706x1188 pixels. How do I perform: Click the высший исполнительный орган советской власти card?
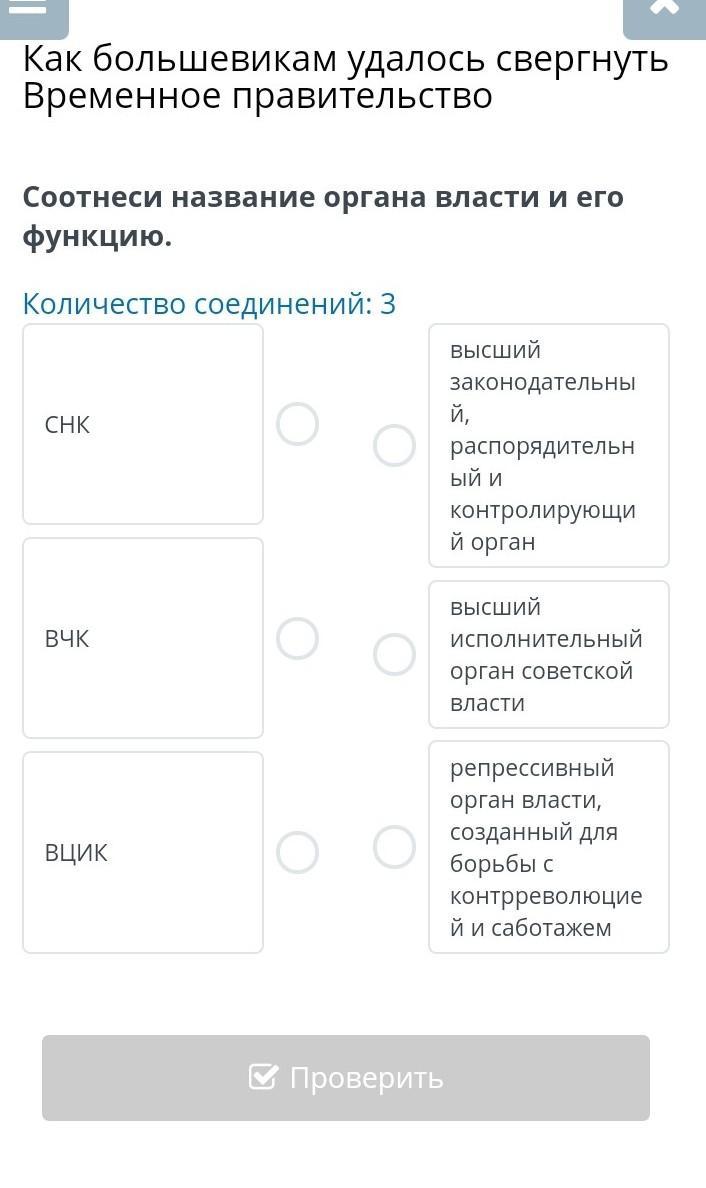[549, 655]
